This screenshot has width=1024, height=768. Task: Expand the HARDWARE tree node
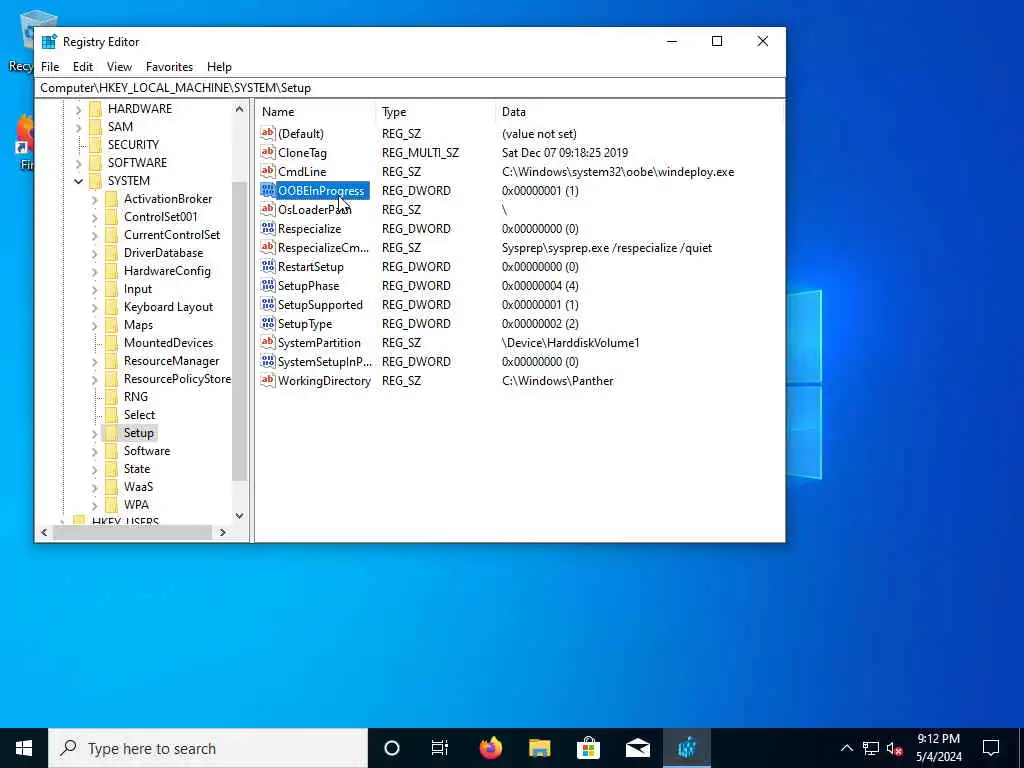click(x=78, y=109)
